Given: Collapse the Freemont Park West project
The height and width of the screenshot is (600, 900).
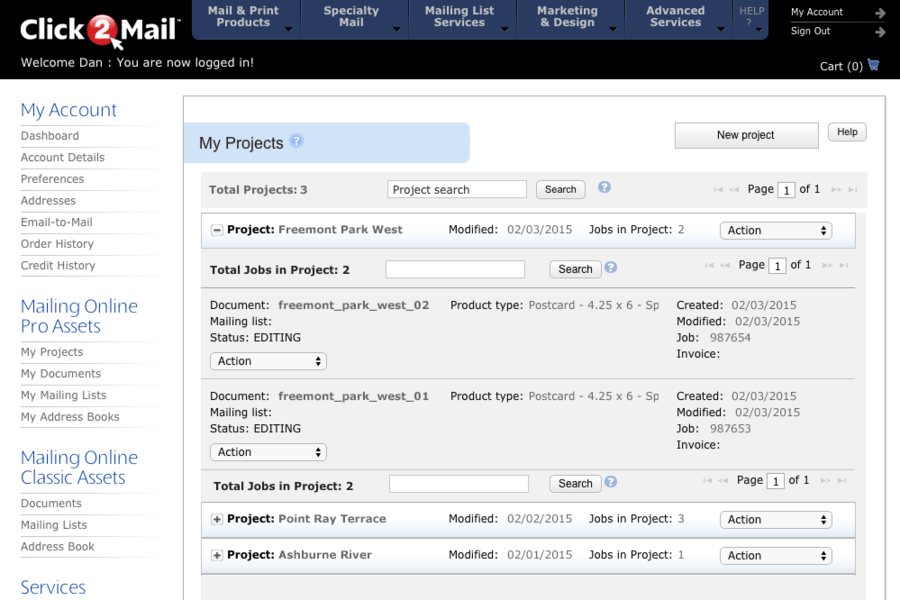Looking at the screenshot, I should click(217, 229).
